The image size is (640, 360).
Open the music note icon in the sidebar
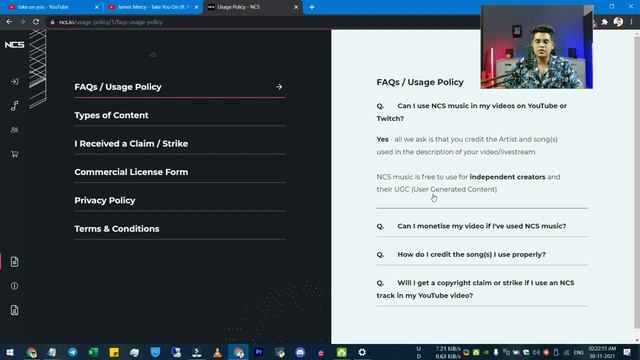[x=14, y=106]
